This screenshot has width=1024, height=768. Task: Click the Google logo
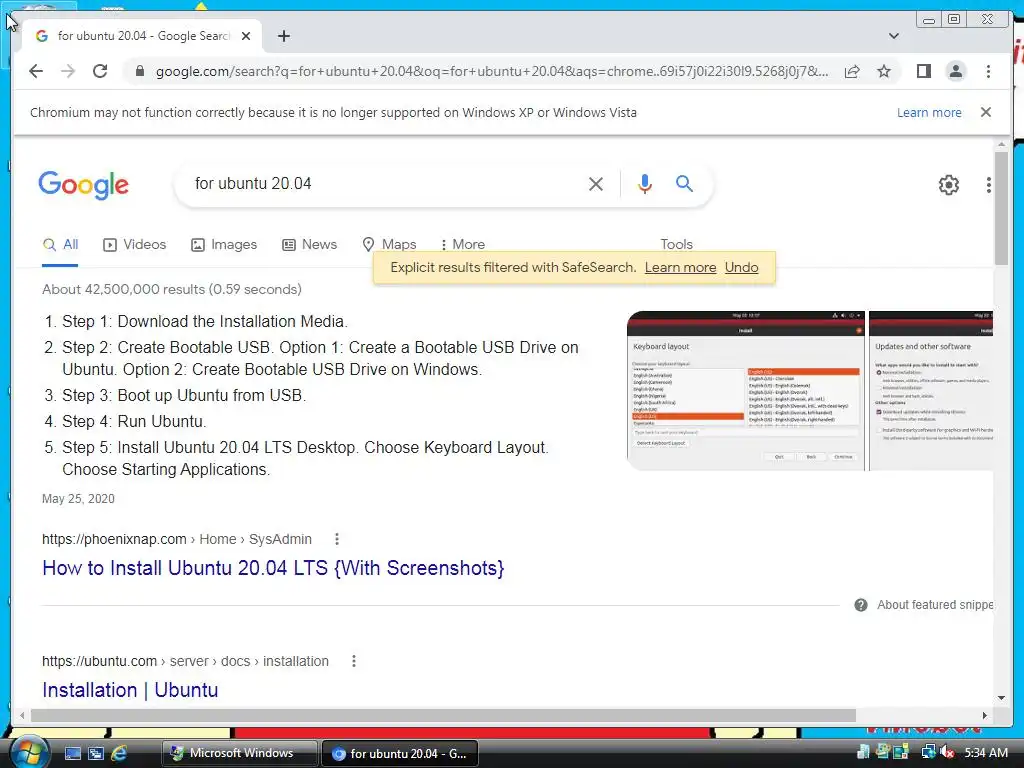coord(84,185)
